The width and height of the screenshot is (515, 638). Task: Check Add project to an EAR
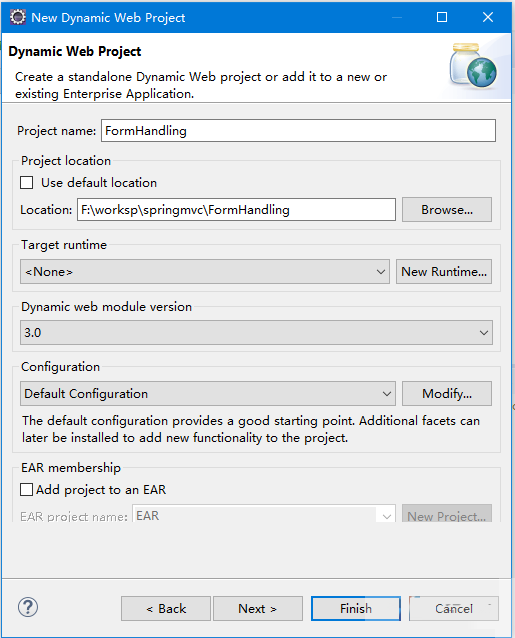click(27, 489)
